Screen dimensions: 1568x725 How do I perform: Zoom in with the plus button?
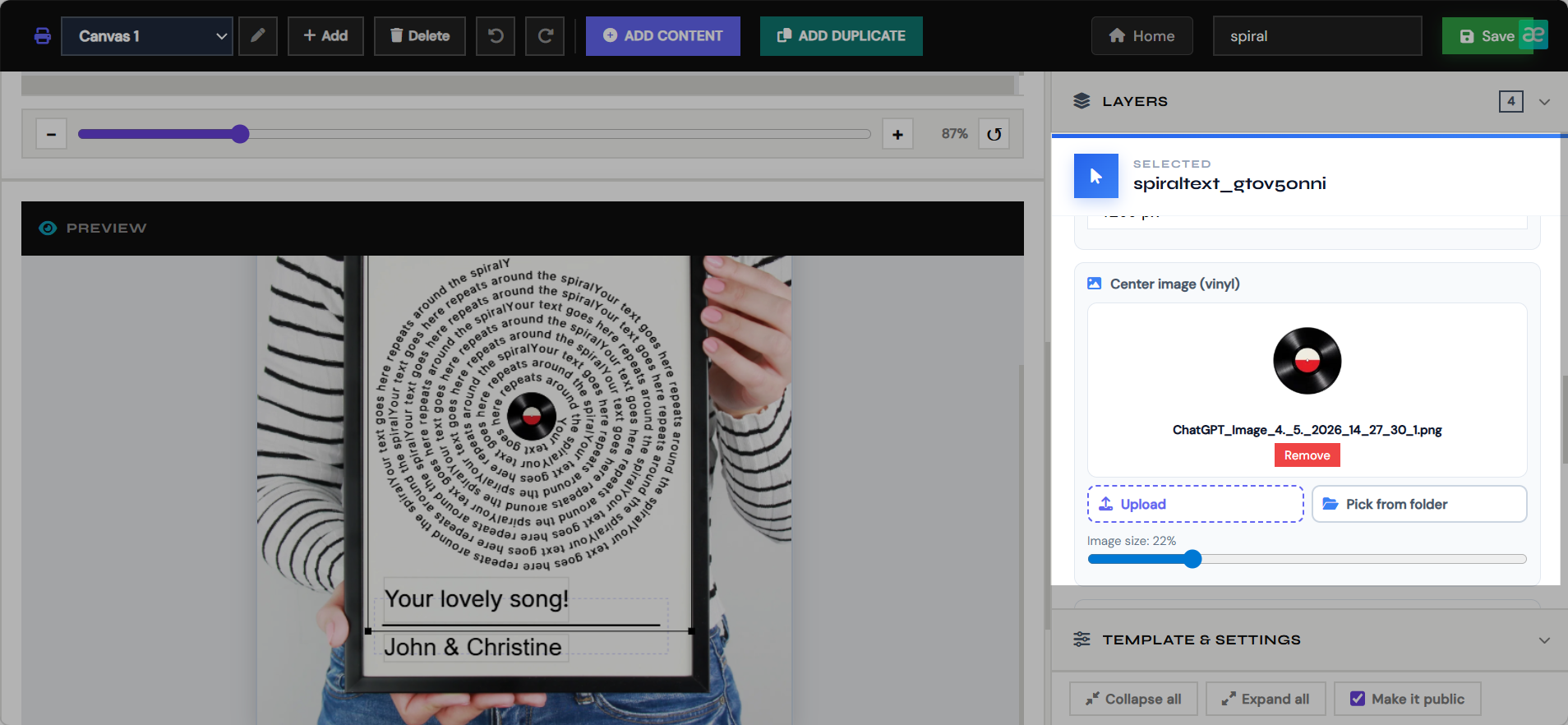[x=897, y=134]
